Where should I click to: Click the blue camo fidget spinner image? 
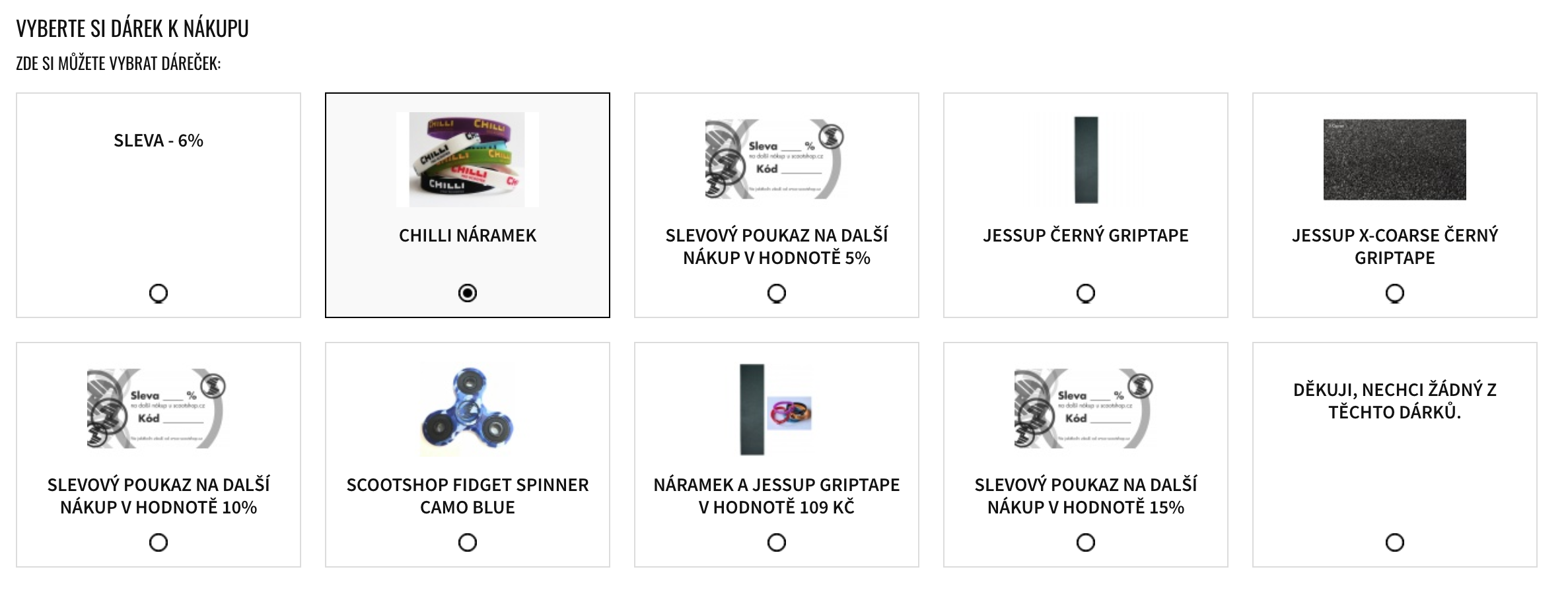coord(468,410)
